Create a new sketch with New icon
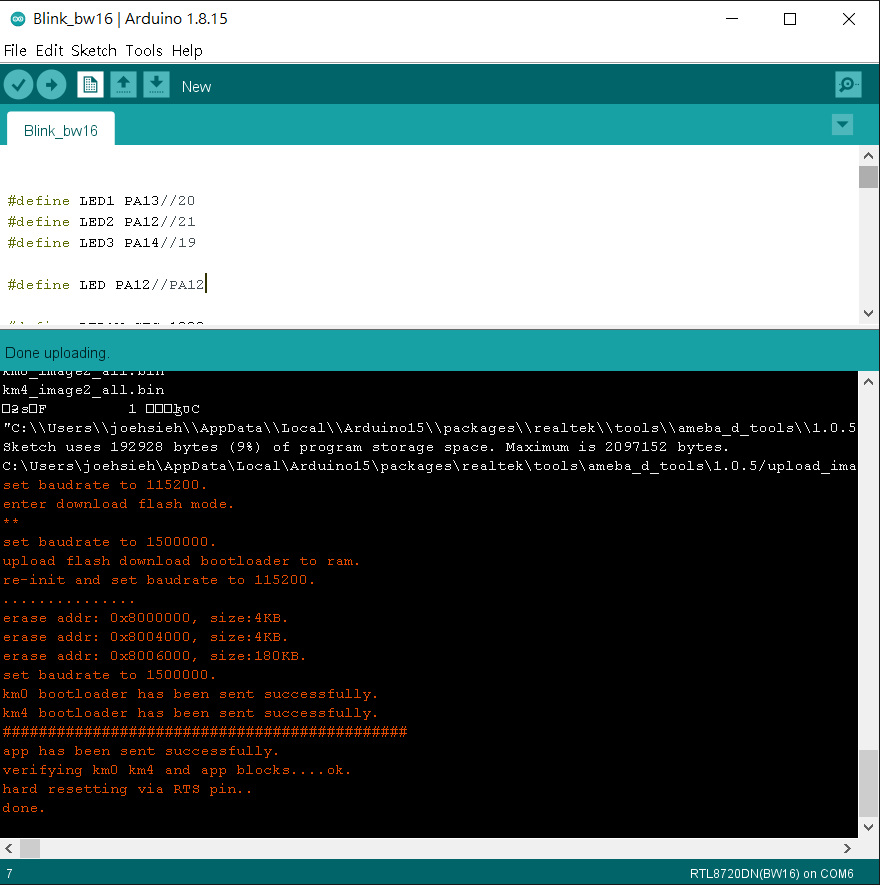 click(x=90, y=85)
